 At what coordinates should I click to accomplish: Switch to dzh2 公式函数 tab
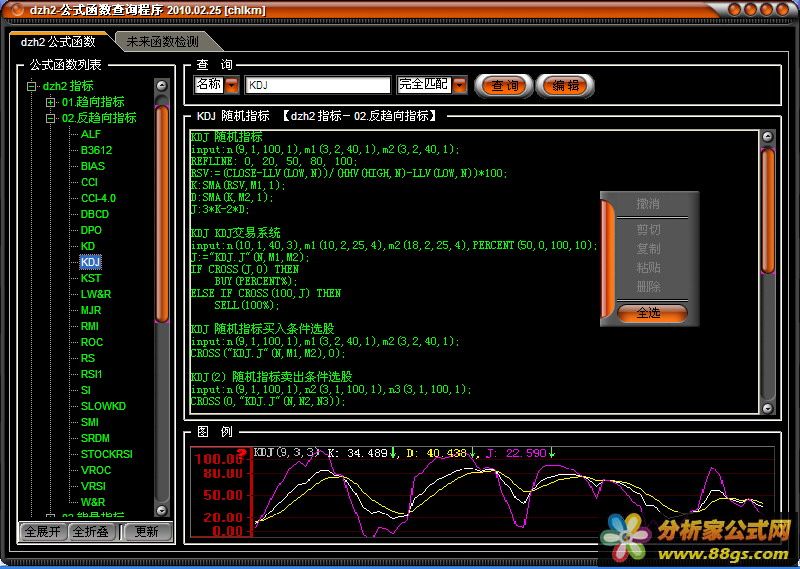coord(58,42)
